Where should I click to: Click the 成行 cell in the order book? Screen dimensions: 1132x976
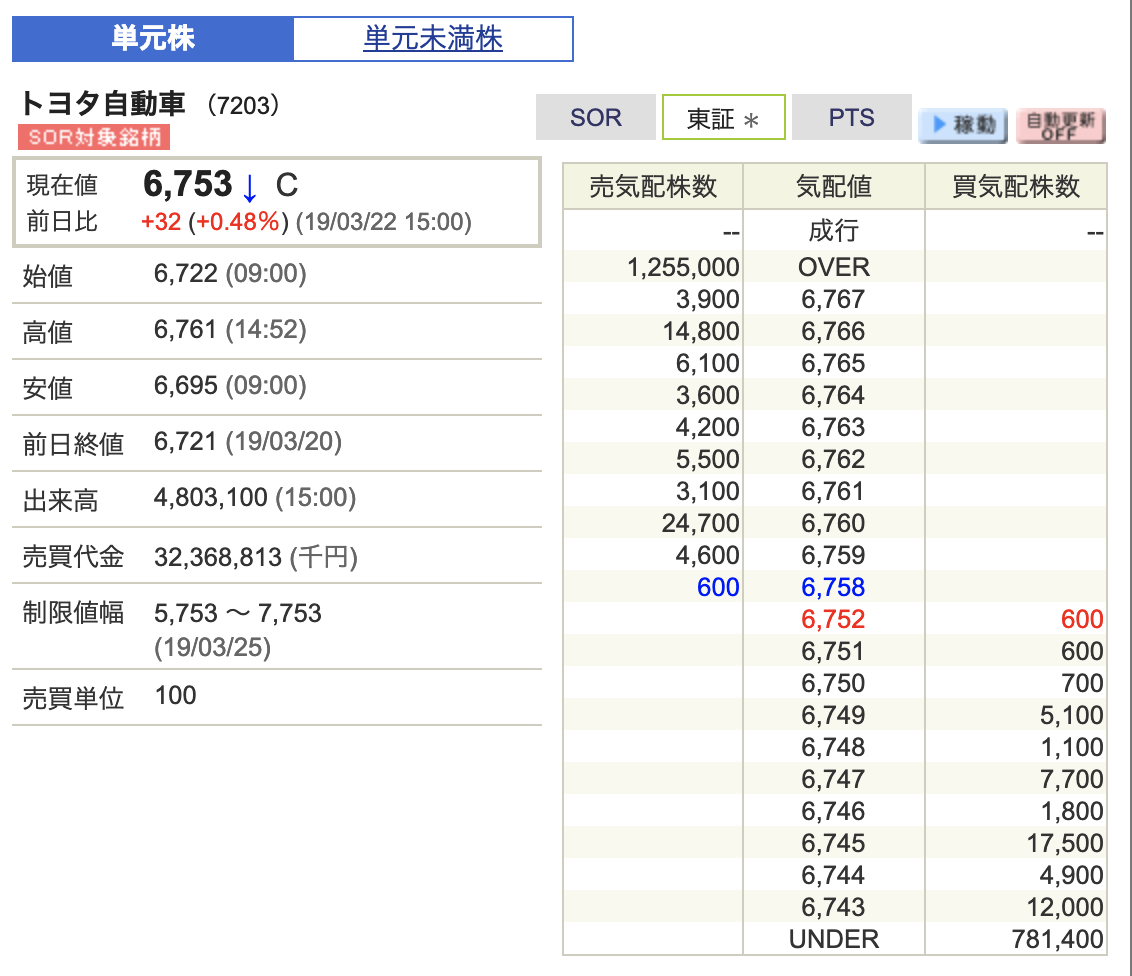pos(834,231)
